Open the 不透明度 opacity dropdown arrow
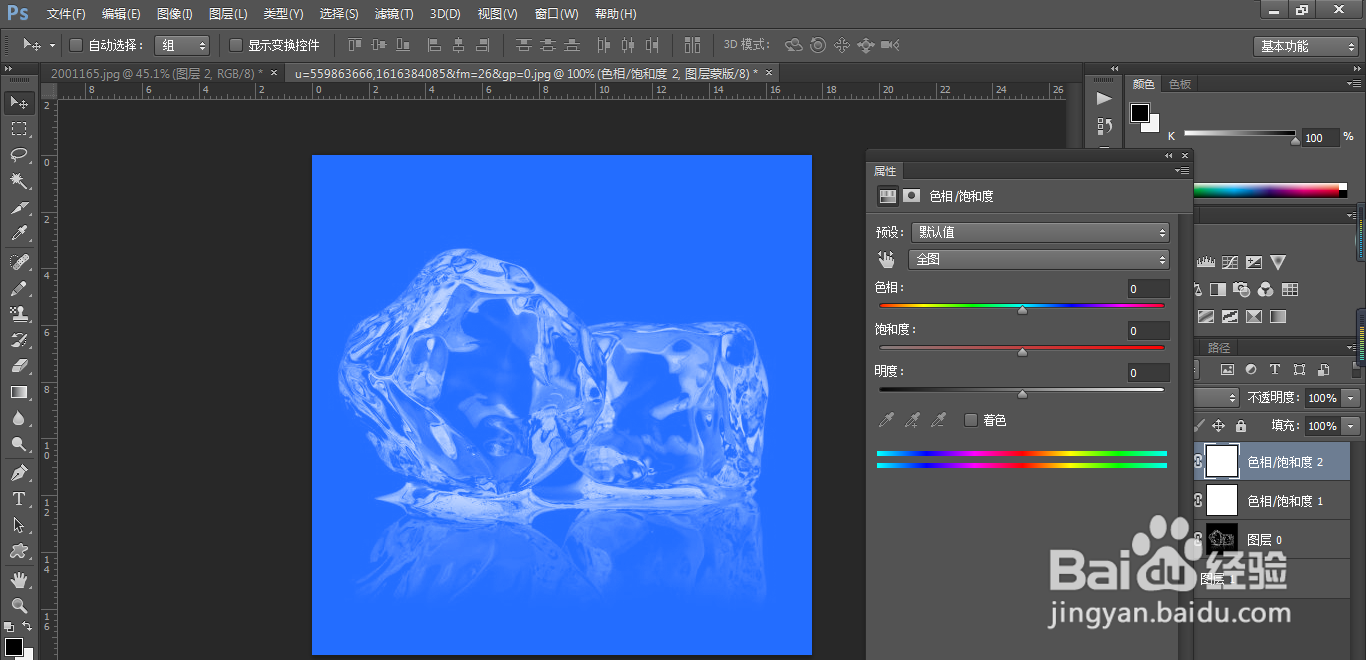The height and width of the screenshot is (660, 1366). [1352, 398]
